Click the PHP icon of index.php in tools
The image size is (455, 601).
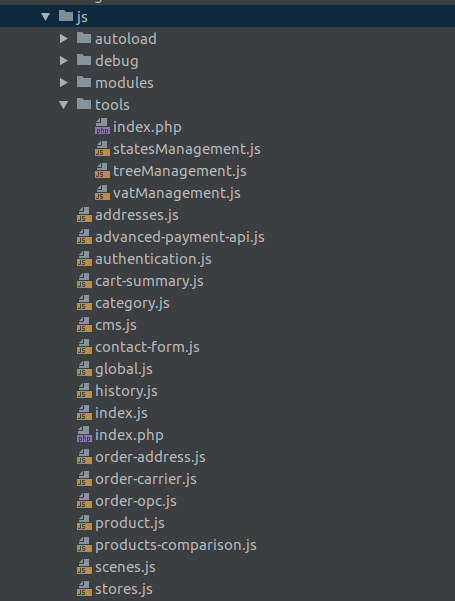point(102,126)
